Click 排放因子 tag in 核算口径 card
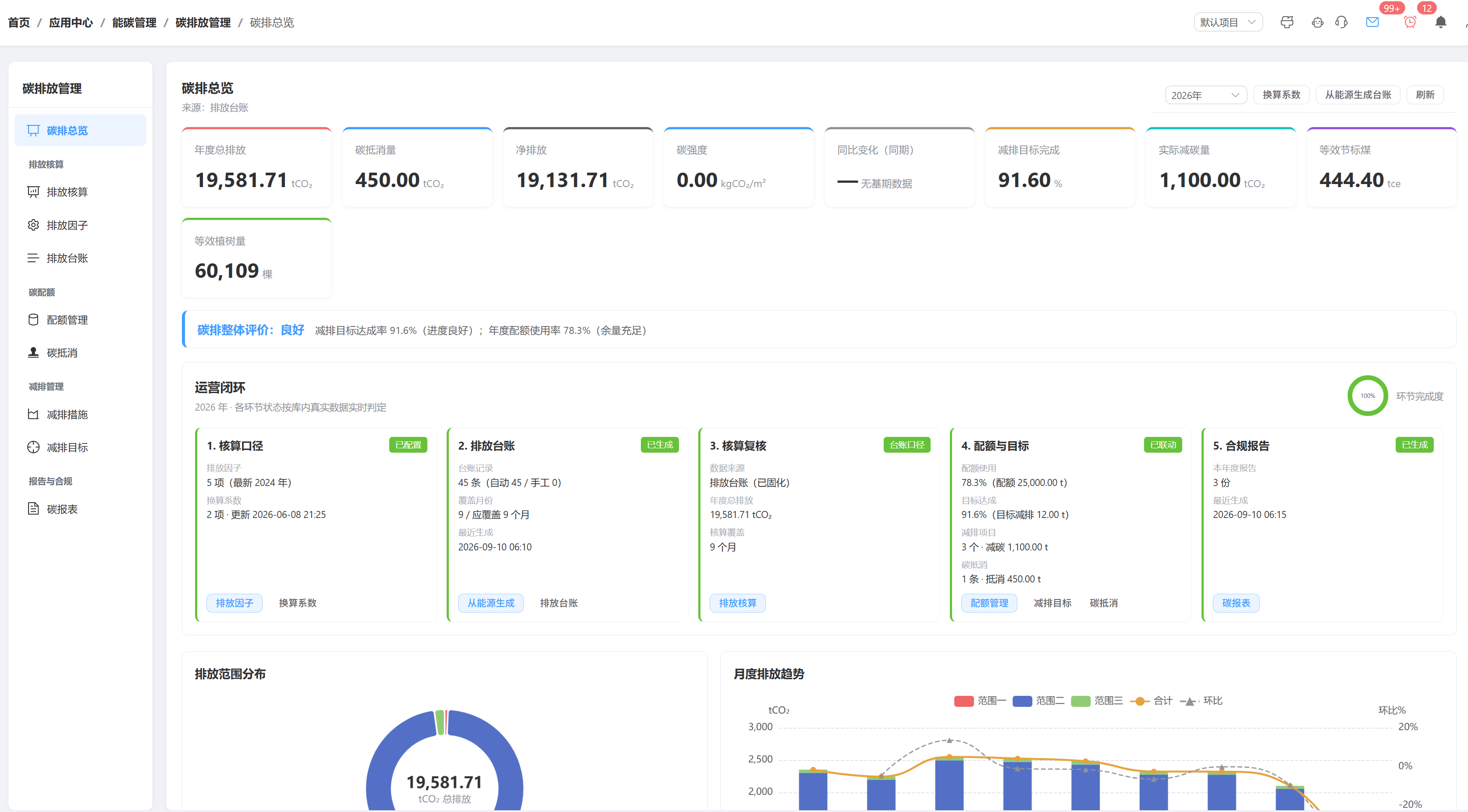 click(234, 603)
